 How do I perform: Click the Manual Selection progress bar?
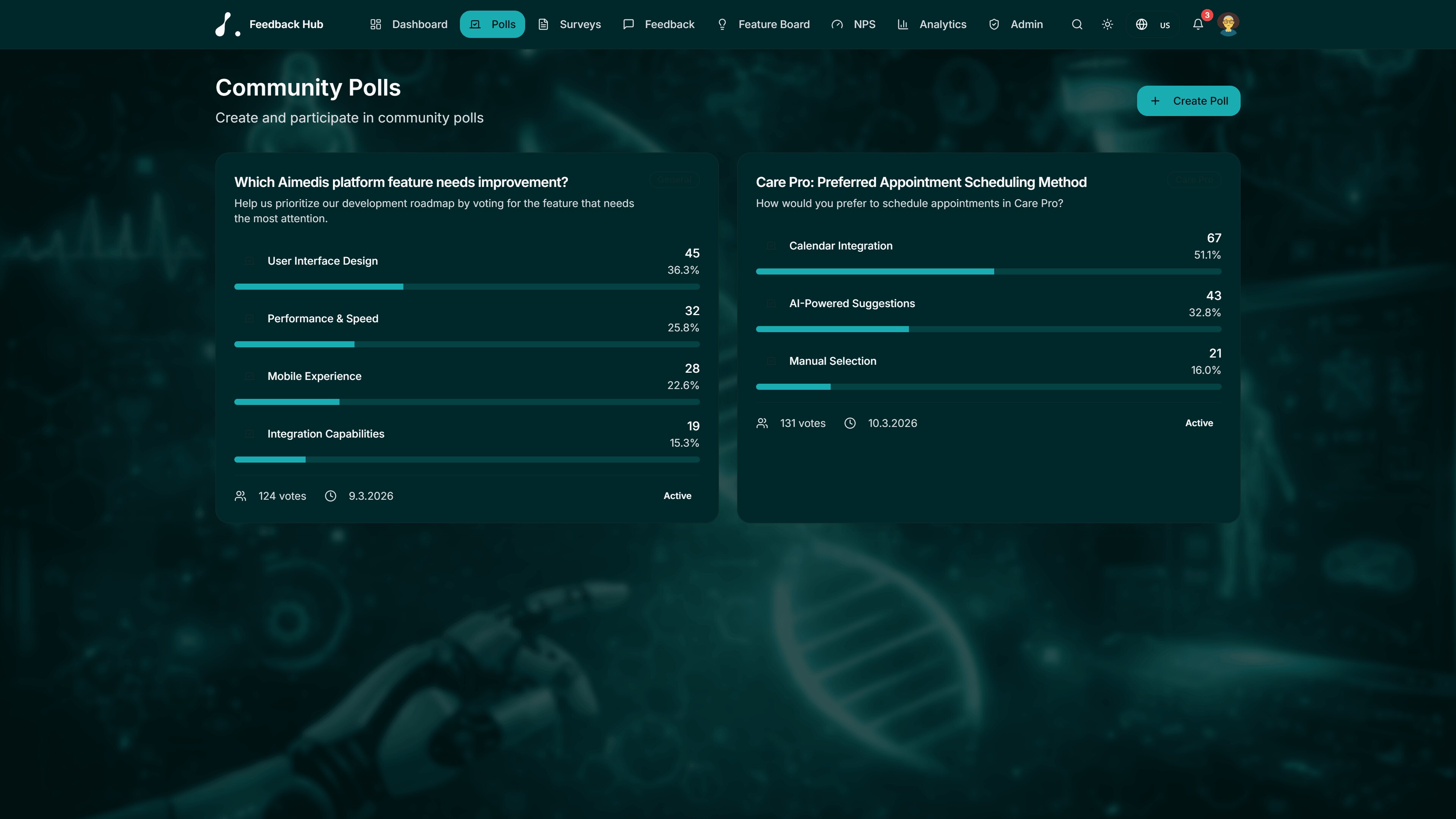[988, 387]
